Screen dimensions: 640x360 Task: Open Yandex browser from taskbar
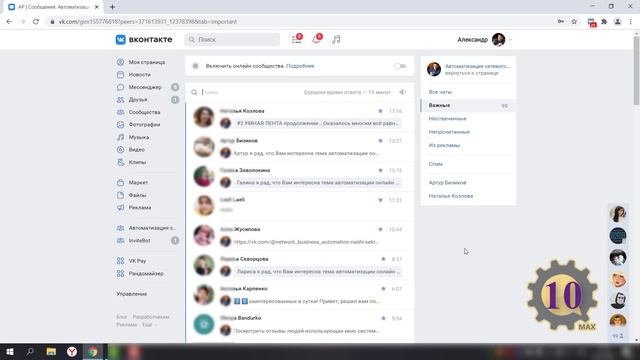tap(72, 351)
